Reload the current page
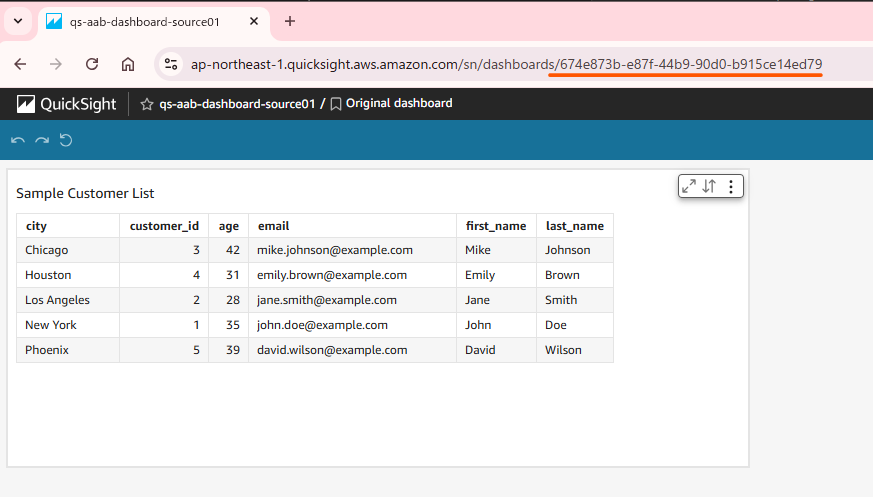The image size is (873, 497). point(92,64)
